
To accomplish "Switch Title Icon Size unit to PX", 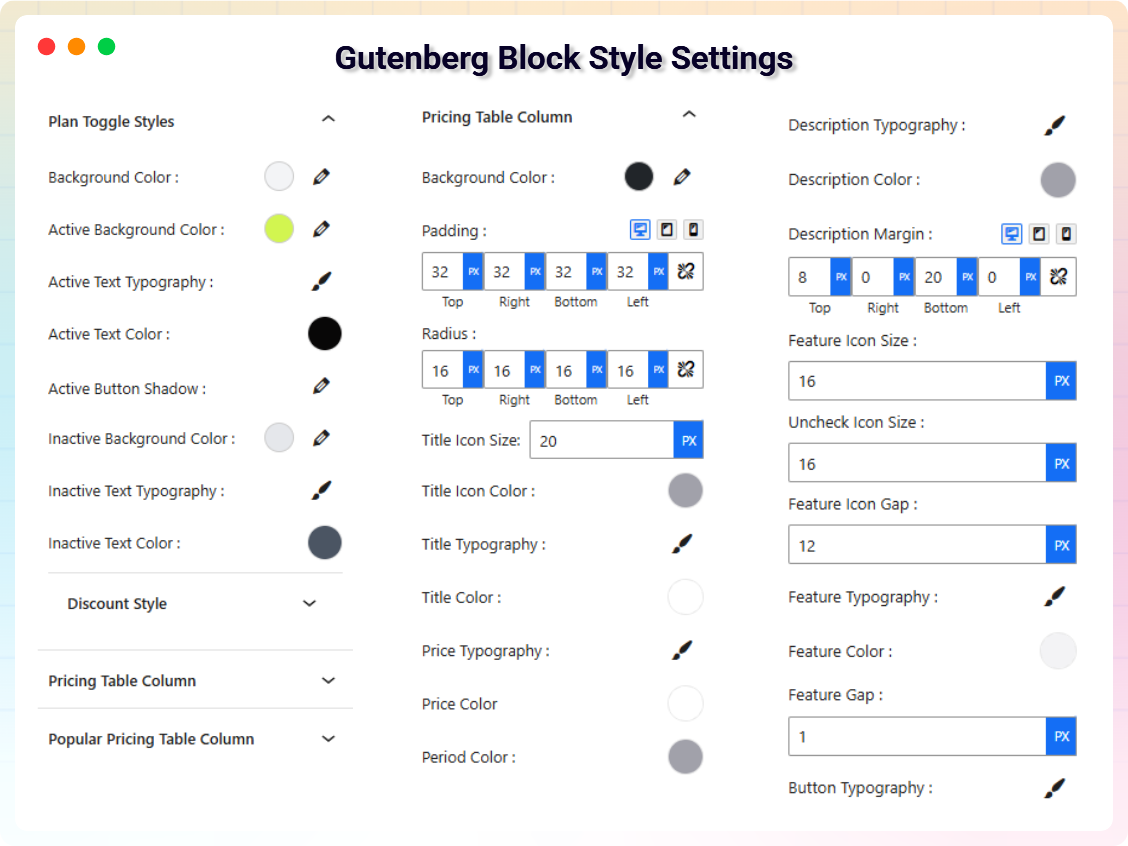I will pos(686,439).
